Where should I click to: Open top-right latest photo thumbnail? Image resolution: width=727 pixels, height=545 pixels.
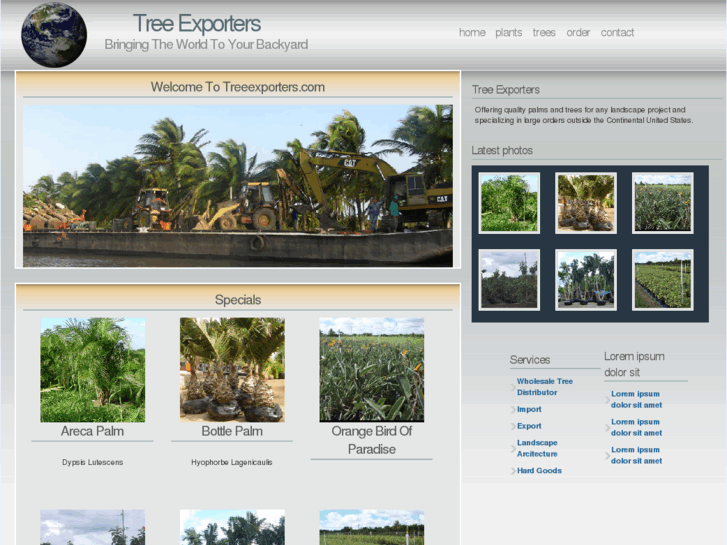662,203
